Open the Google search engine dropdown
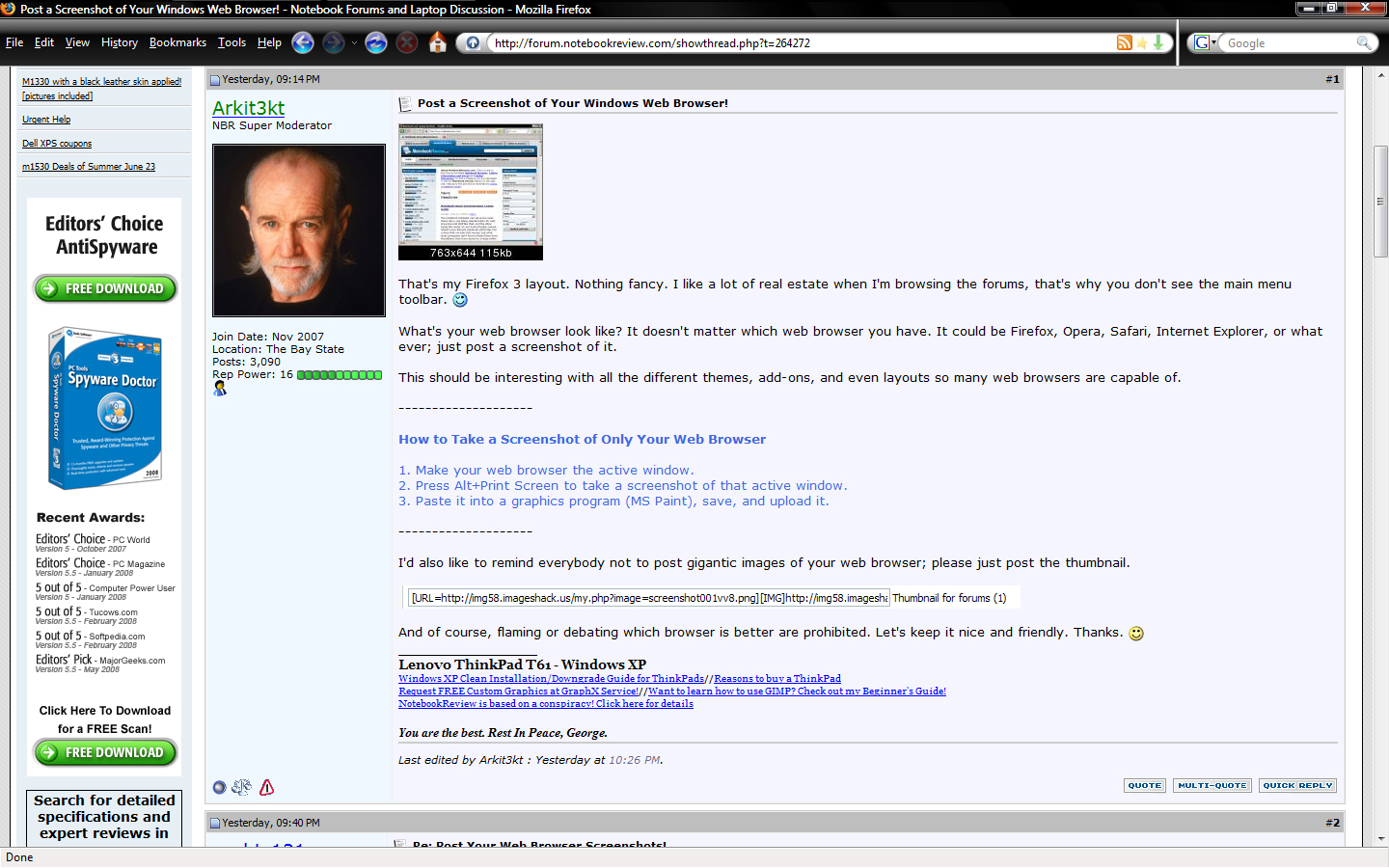1389x868 pixels. (x=1205, y=42)
